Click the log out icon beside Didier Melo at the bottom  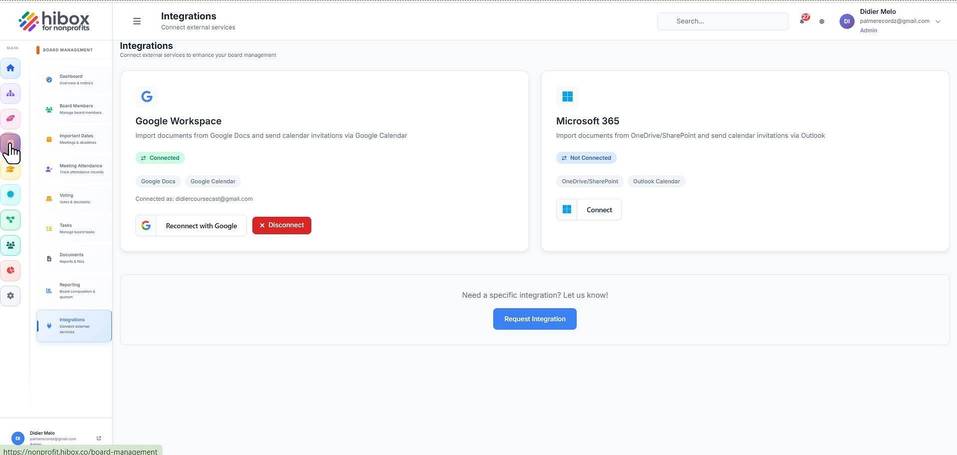coord(99,439)
